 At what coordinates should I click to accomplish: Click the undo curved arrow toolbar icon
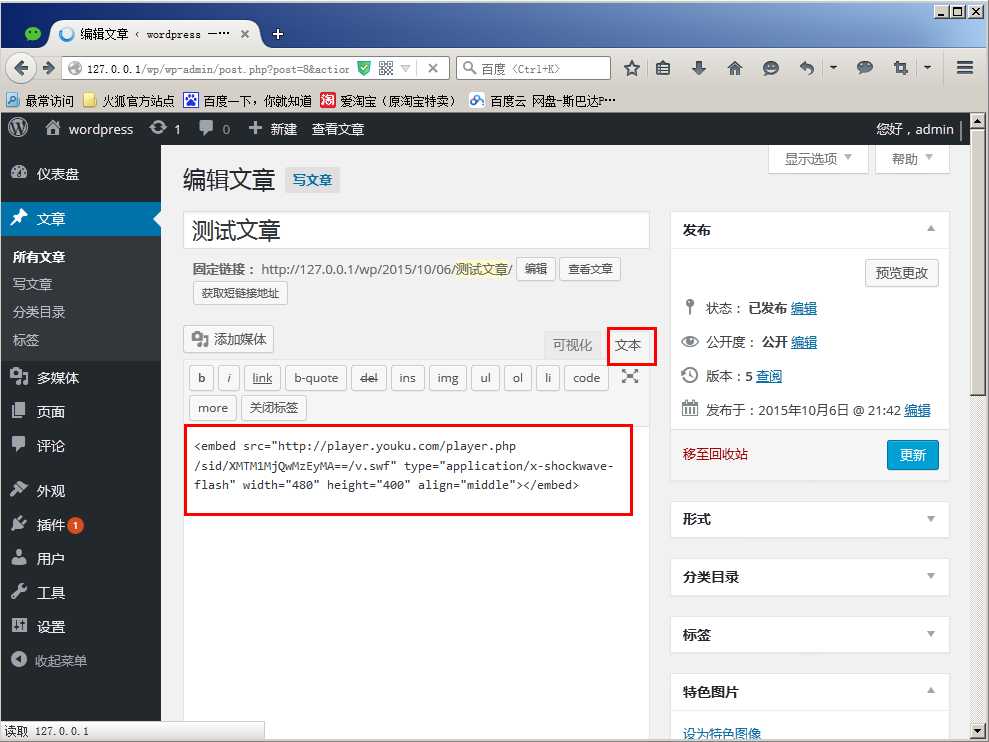click(806, 68)
